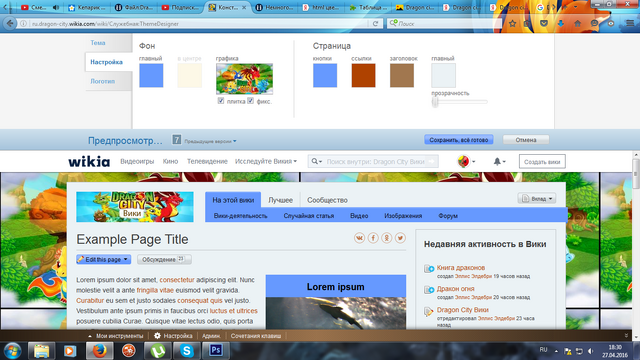Expand the Предыдущие версии dropdown
This screenshot has width=640, height=360.
coord(210,141)
